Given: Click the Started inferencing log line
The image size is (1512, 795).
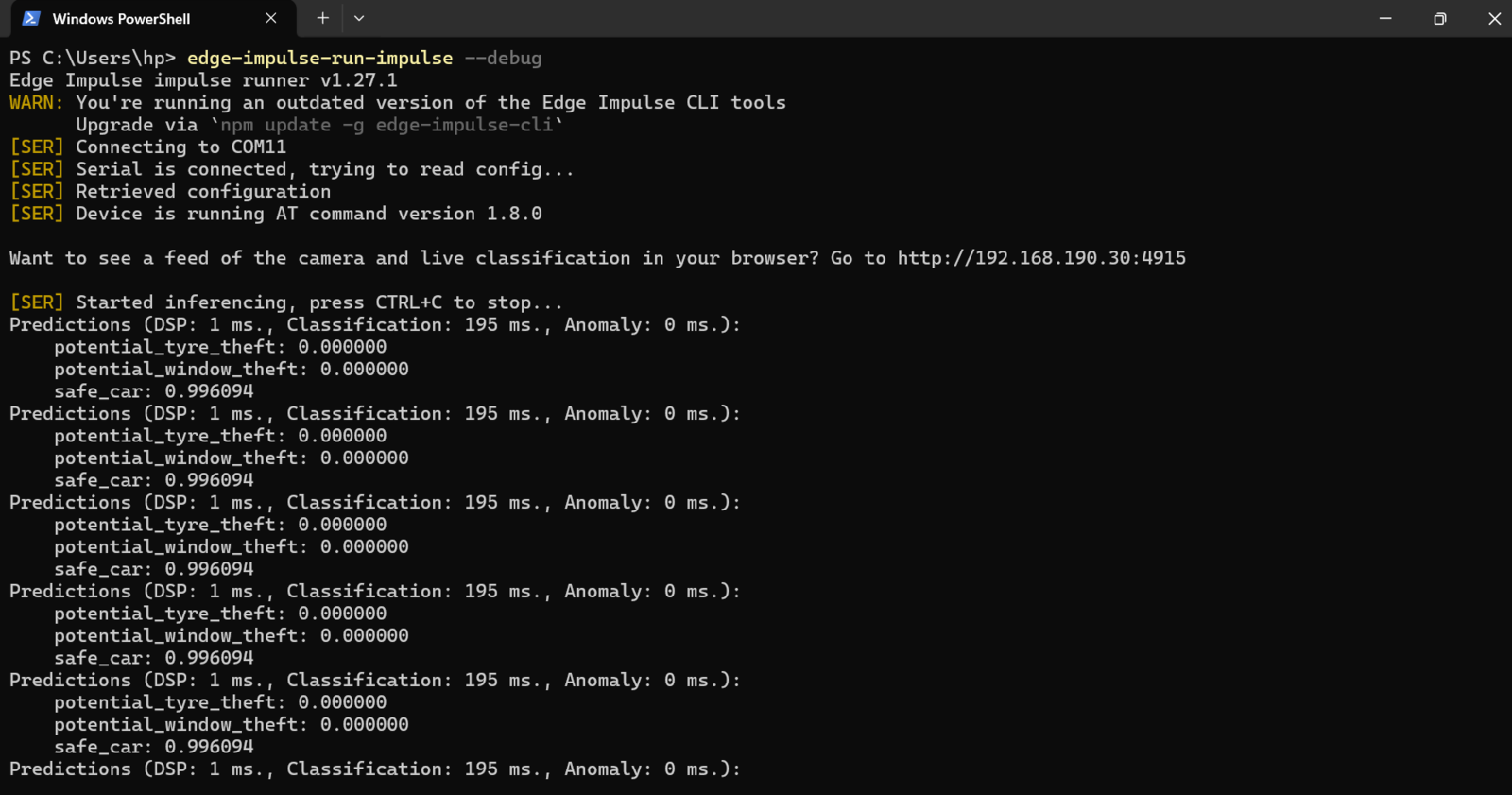Looking at the screenshot, I should tap(285, 302).
